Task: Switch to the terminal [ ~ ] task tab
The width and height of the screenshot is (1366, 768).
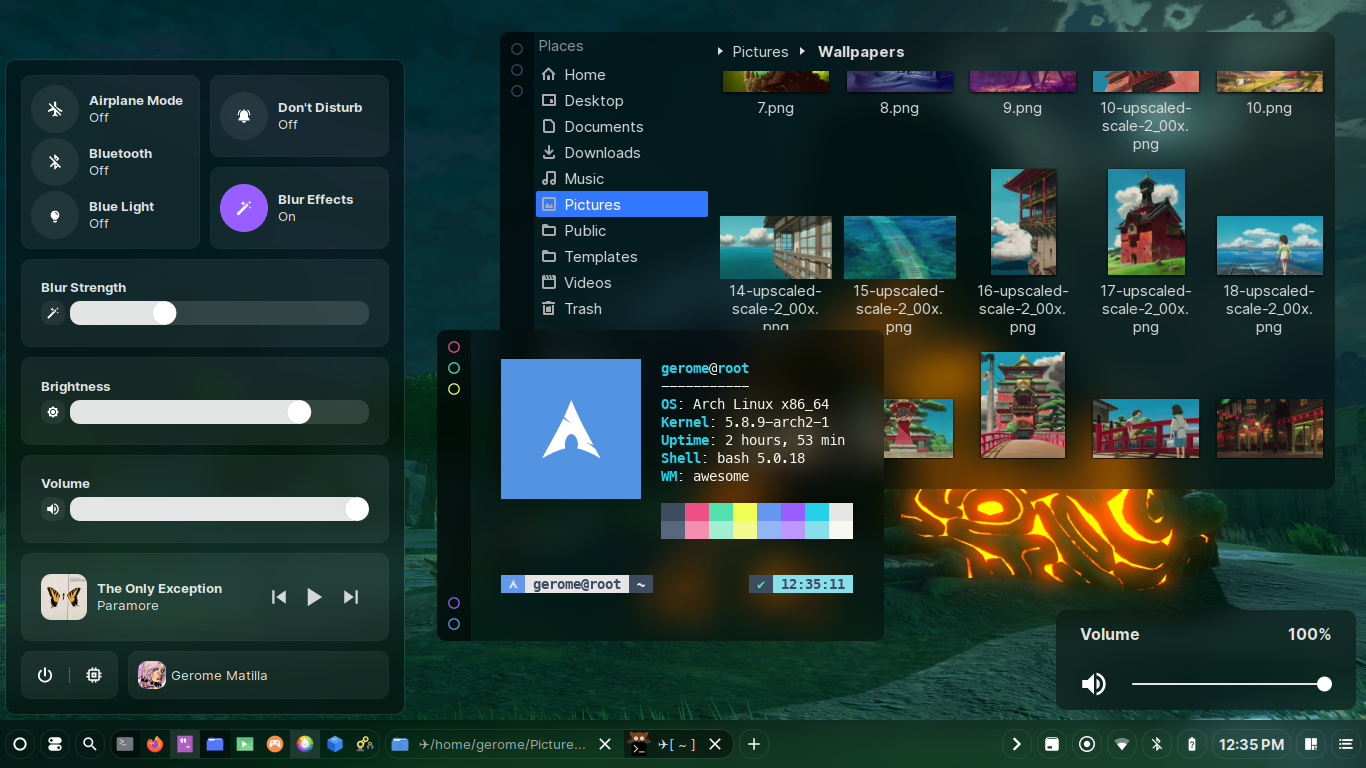Action: 675,744
